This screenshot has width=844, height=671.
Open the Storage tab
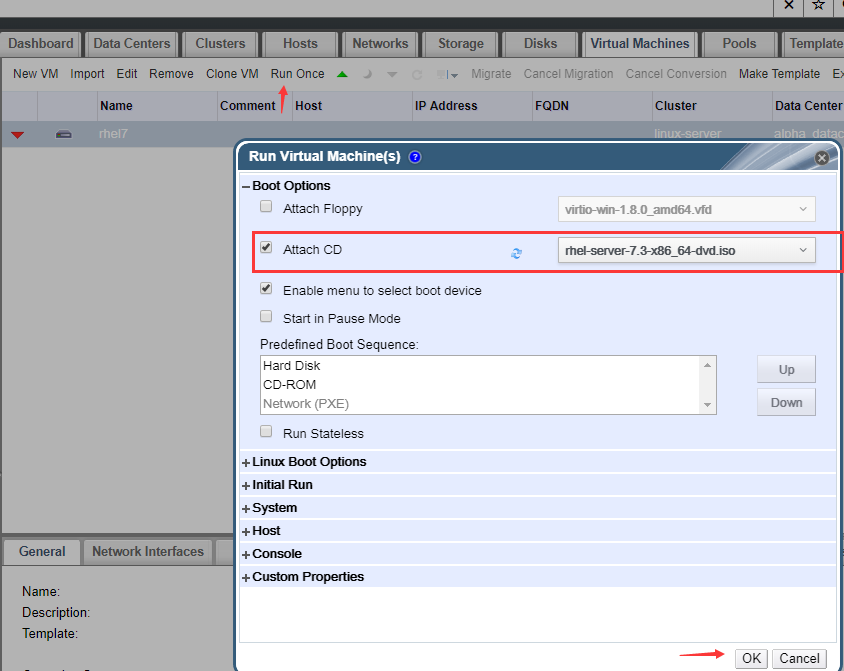(461, 44)
